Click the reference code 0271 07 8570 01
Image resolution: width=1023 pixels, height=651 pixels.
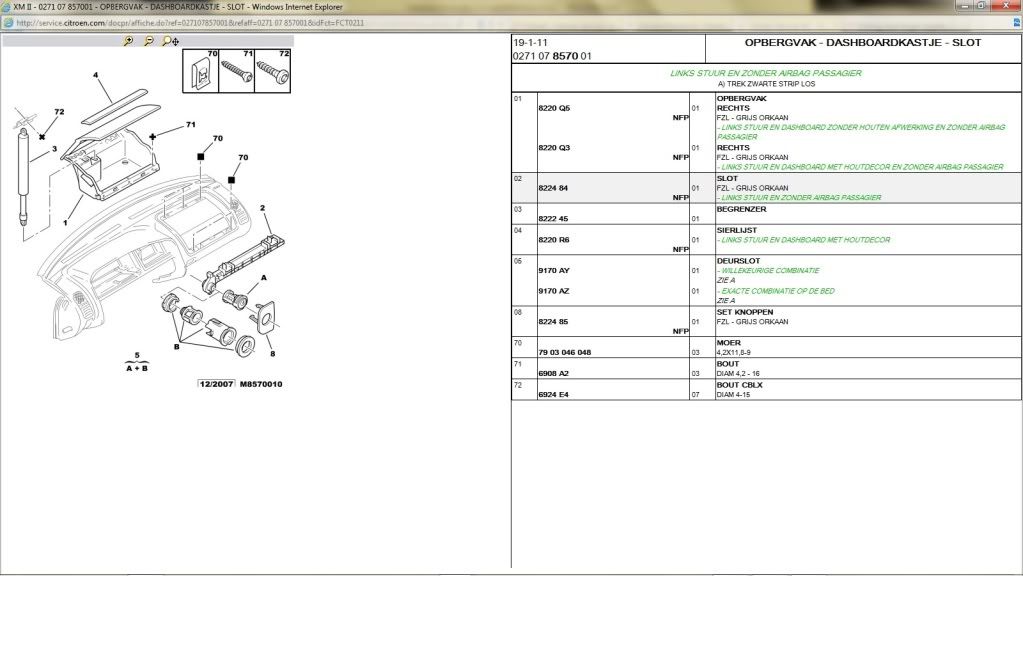(x=552, y=56)
